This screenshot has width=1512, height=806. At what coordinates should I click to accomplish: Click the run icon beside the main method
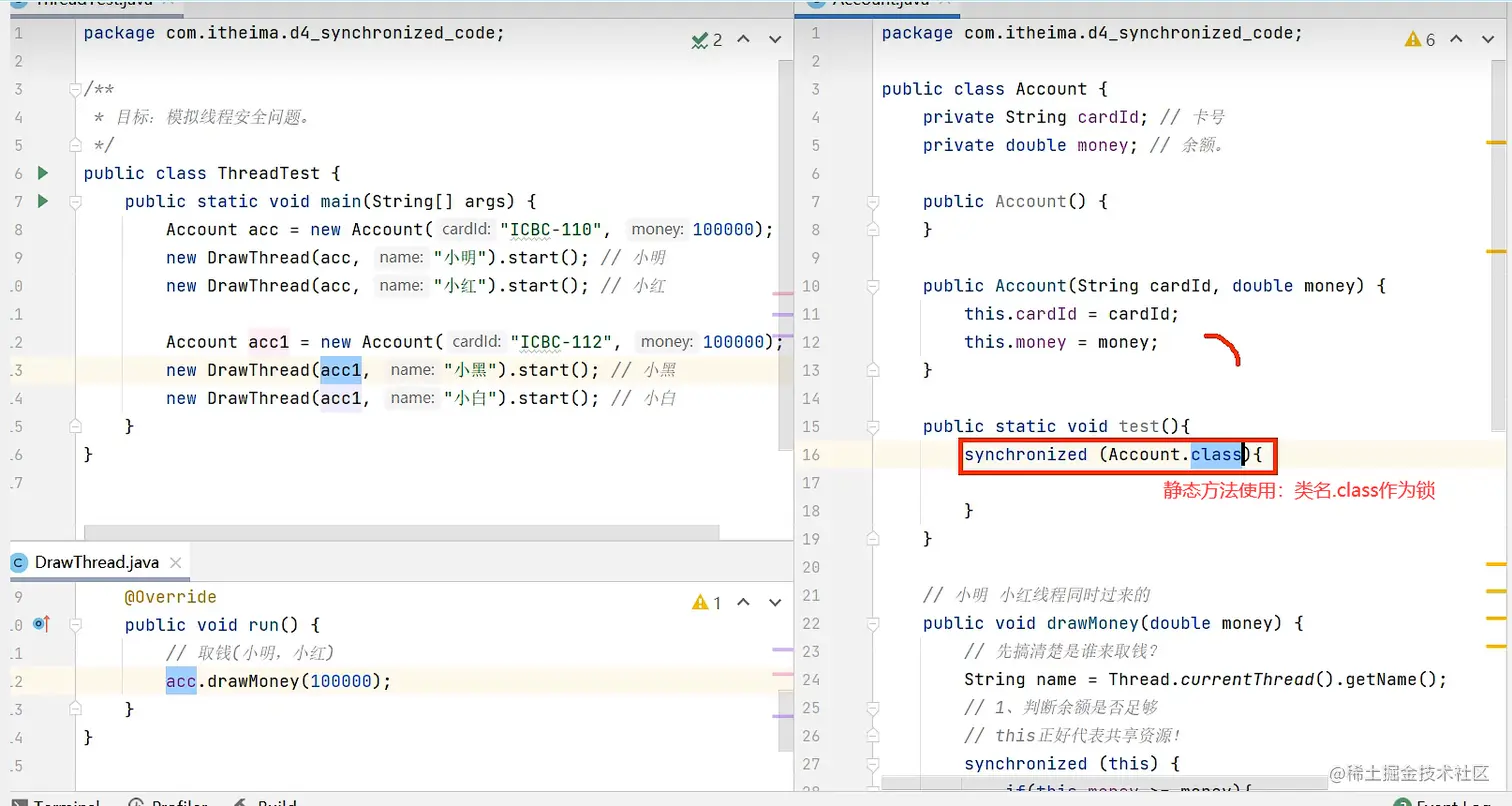(43, 201)
